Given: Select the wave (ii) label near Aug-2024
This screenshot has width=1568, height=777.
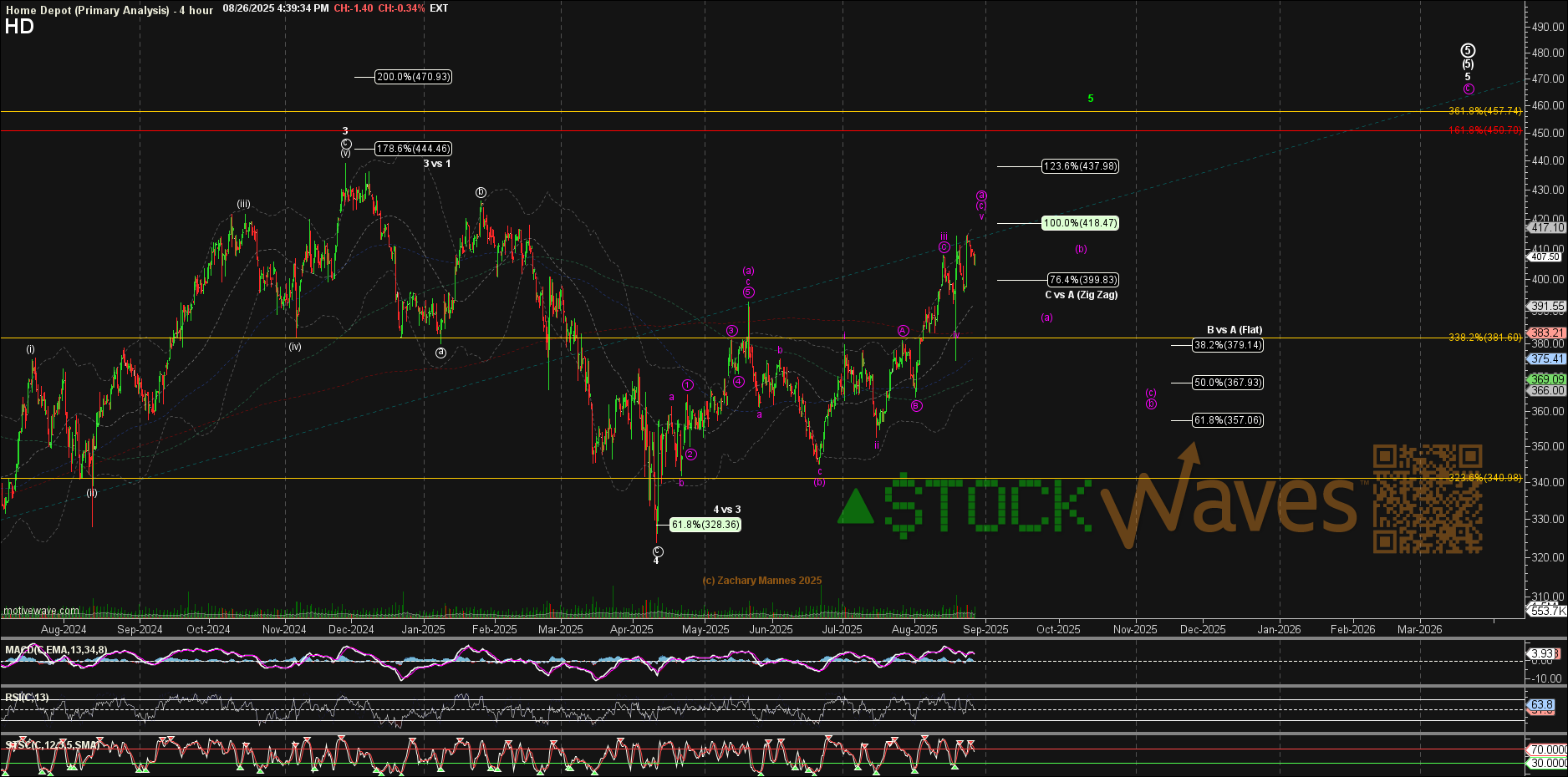Looking at the screenshot, I should 92,493.
